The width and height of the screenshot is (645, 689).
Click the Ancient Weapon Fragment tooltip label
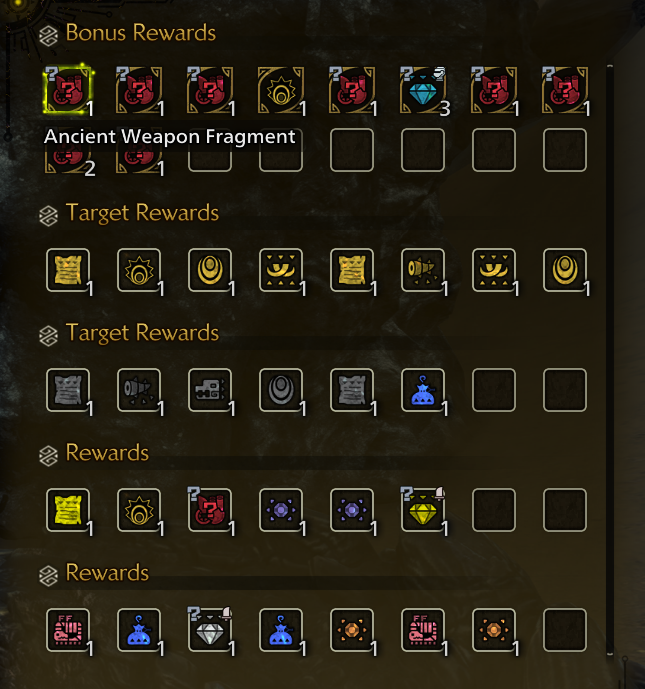point(170,137)
